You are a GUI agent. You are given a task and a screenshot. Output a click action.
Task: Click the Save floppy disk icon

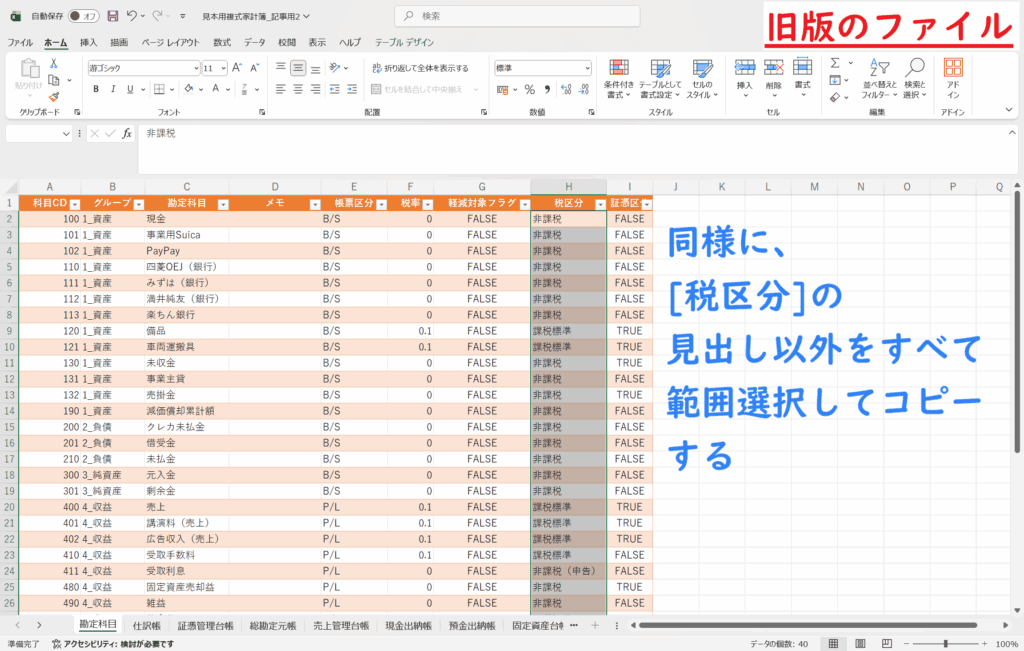(x=112, y=16)
